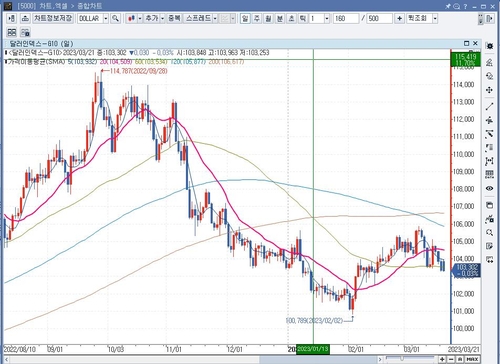Click the DOLLAR symbol input field

(90, 18)
